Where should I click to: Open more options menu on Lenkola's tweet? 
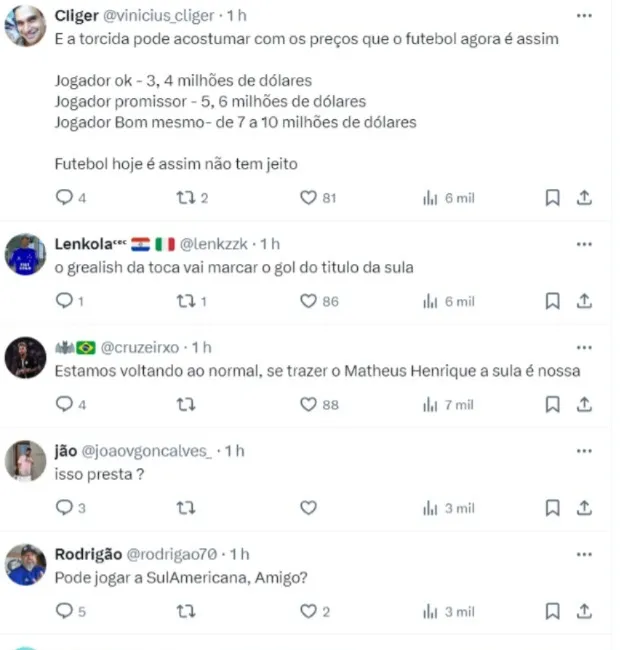(x=584, y=244)
